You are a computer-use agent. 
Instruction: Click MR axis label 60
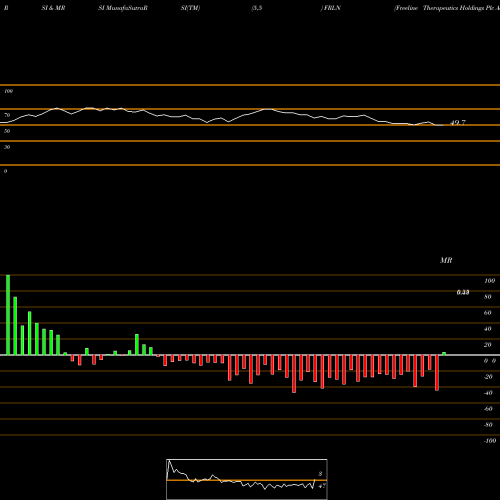tap(488, 313)
